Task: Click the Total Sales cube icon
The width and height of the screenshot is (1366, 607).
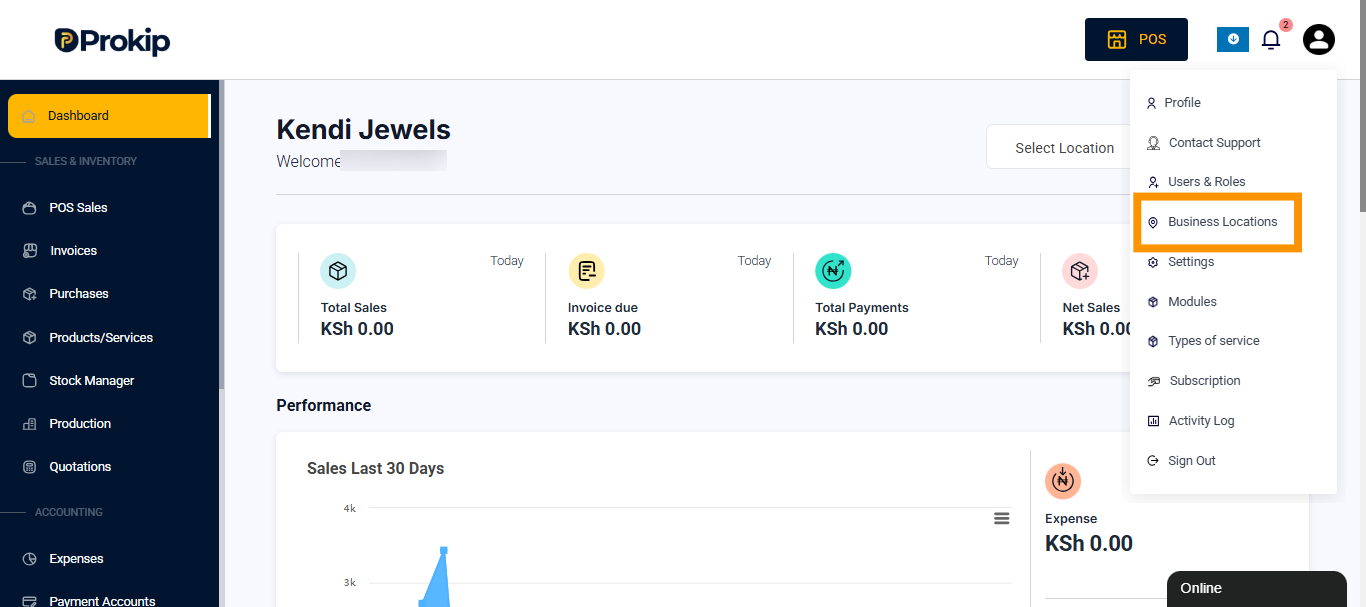Action: [338, 271]
